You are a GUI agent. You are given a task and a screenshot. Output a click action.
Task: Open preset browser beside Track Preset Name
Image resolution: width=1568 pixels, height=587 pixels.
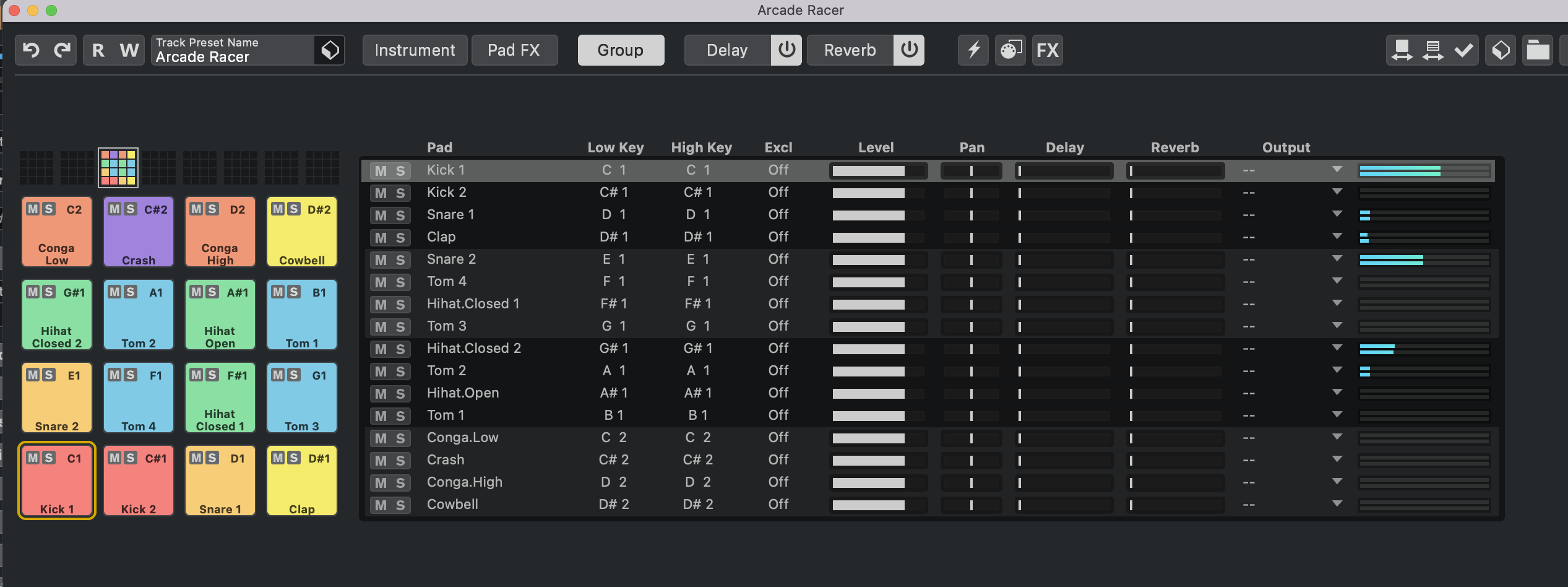point(330,50)
